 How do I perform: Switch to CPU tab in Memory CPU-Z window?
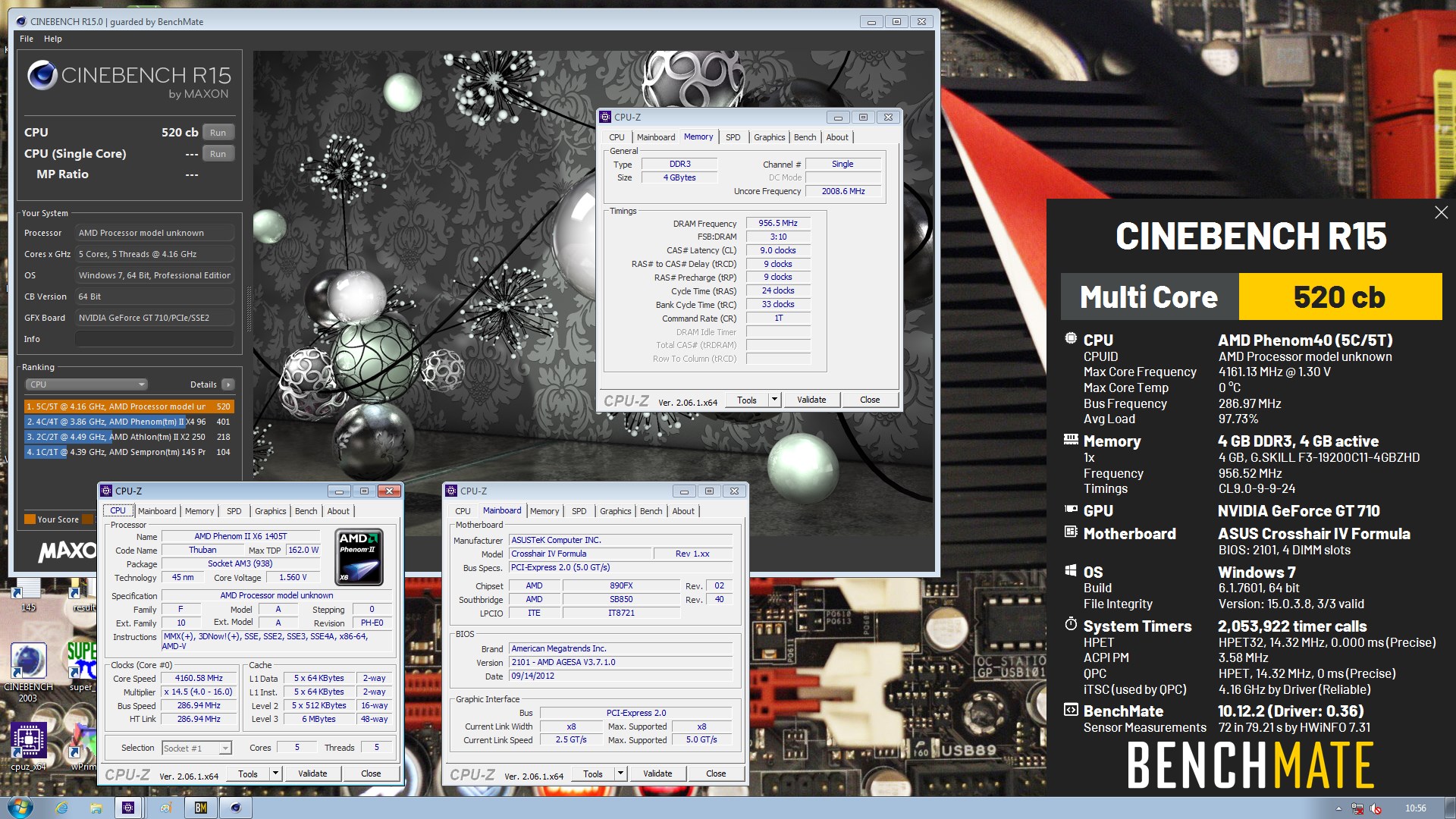(617, 137)
